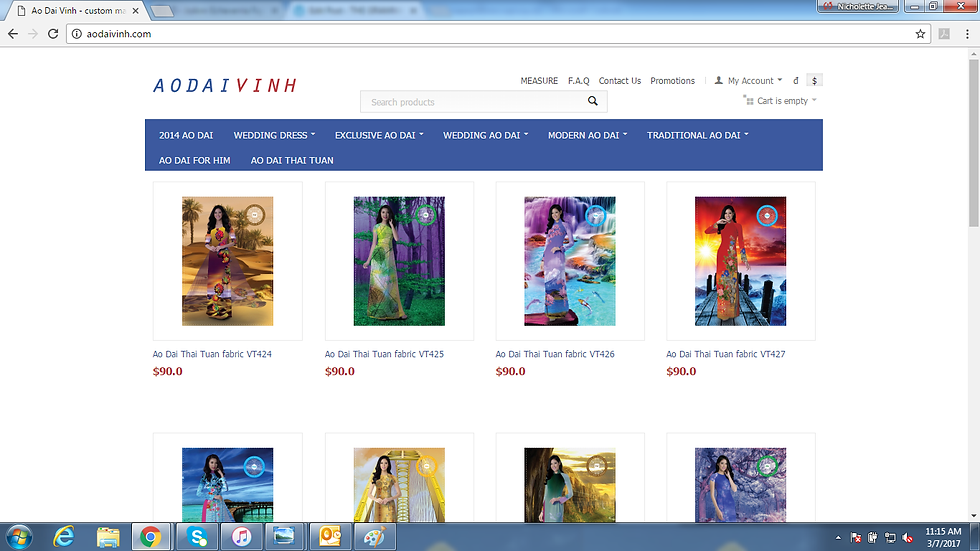Image resolution: width=980 pixels, height=551 pixels.
Task: Open Windows Start menu
Action: coord(19,537)
